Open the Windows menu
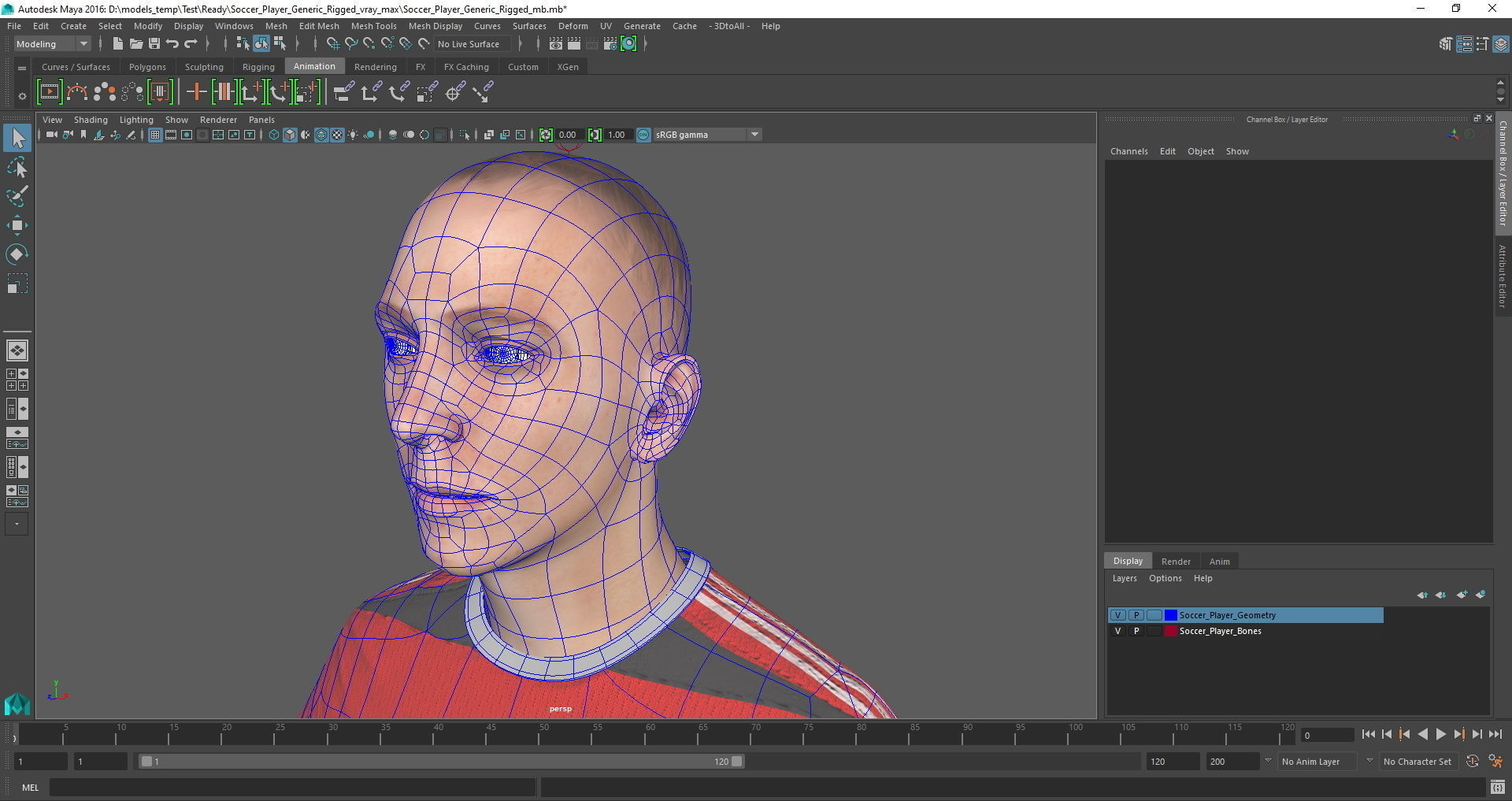Viewport: 1512px width, 801px height. pos(234,26)
